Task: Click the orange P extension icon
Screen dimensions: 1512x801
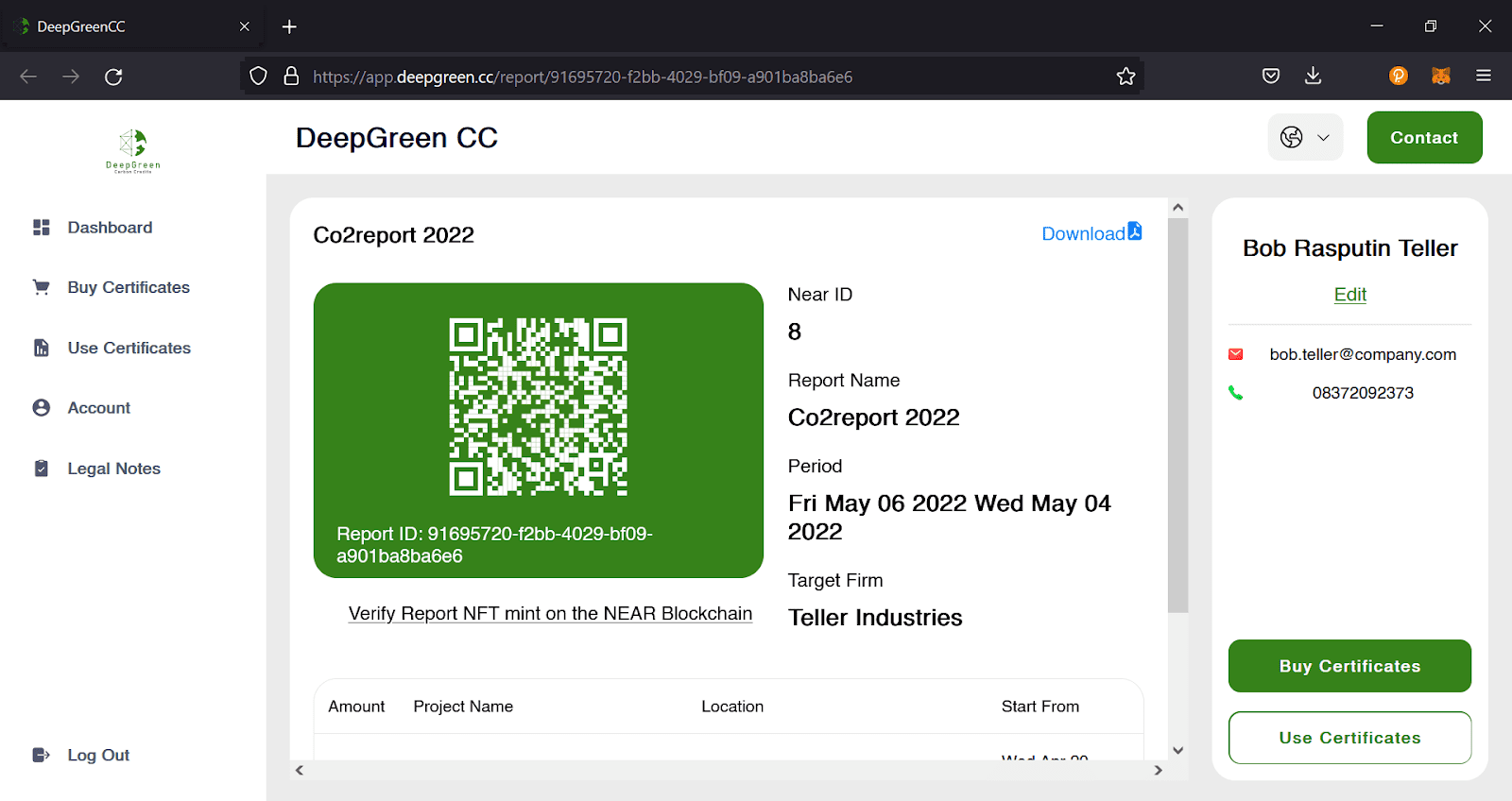Action: (1399, 77)
